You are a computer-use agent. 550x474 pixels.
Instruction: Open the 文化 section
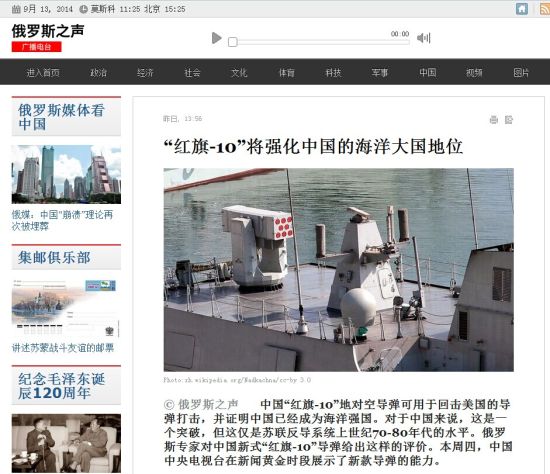point(239,73)
